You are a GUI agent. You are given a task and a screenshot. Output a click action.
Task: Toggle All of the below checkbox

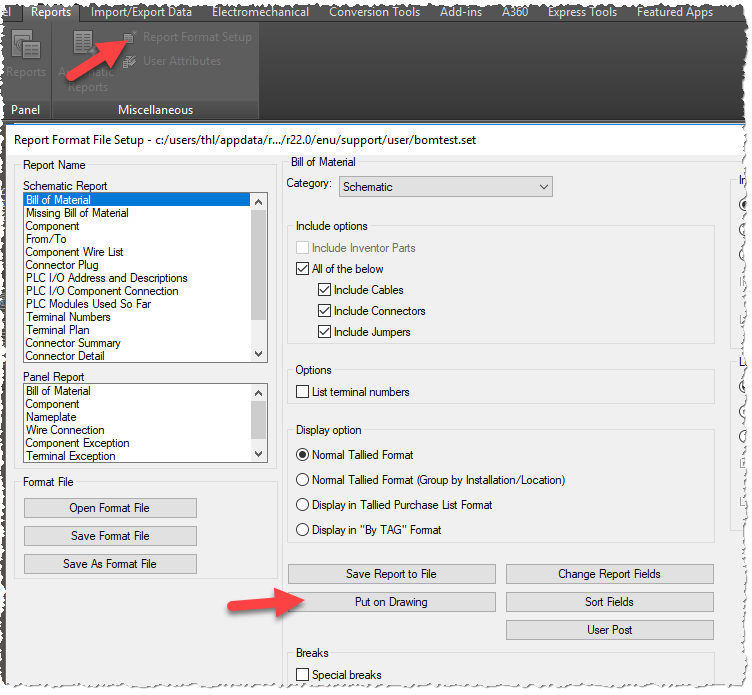(x=302, y=269)
